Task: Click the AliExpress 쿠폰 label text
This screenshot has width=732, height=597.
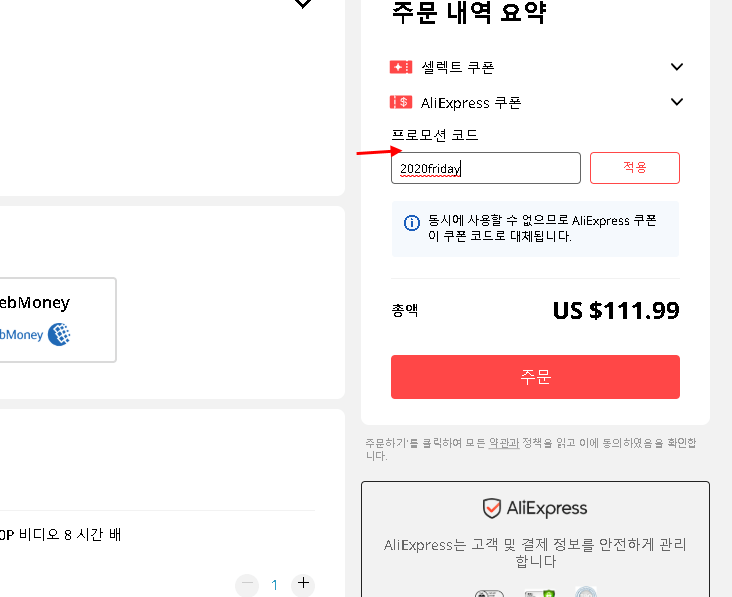Action: tap(471, 103)
